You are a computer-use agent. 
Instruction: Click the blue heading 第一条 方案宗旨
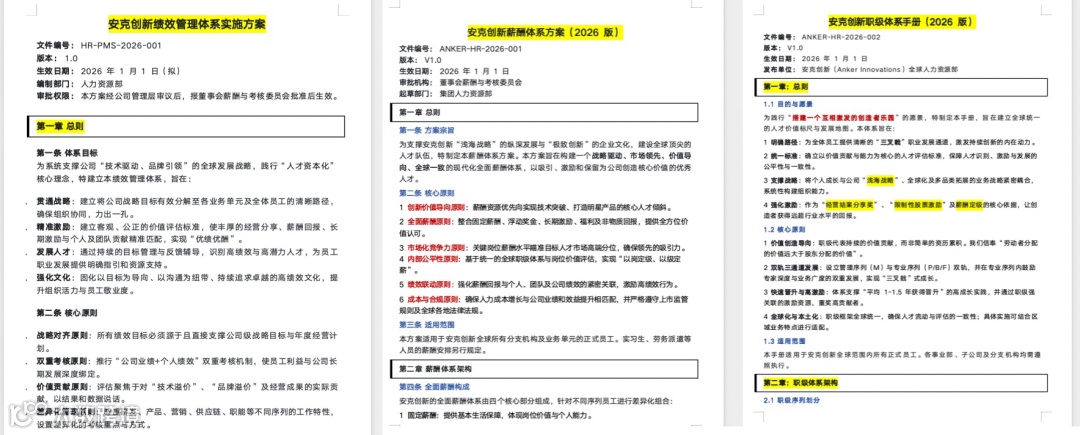click(427, 130)
